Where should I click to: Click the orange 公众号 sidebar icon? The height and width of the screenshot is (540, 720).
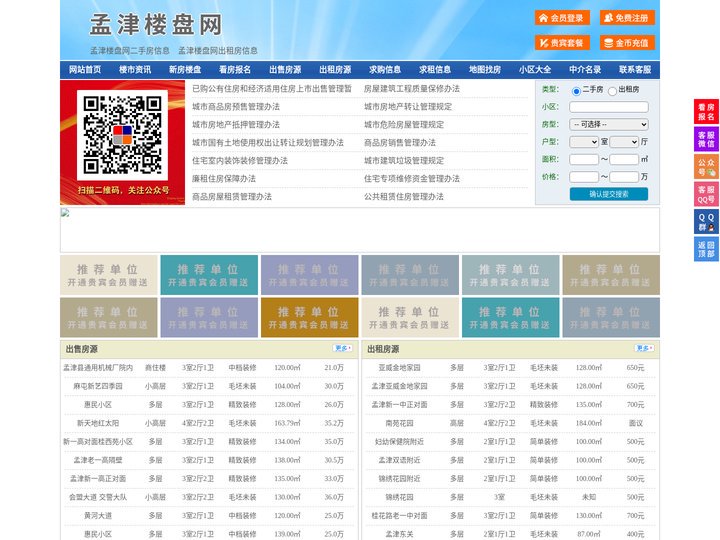point(706,167)
